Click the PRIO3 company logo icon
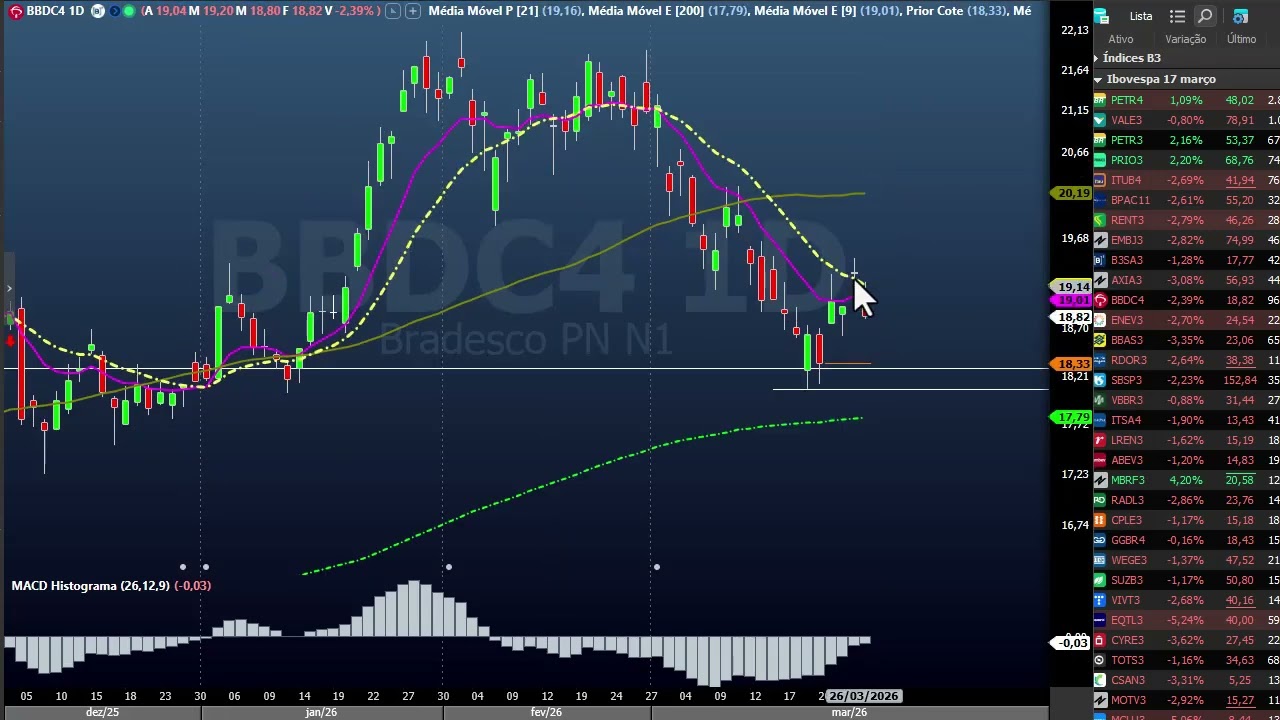 (1100, 160)
